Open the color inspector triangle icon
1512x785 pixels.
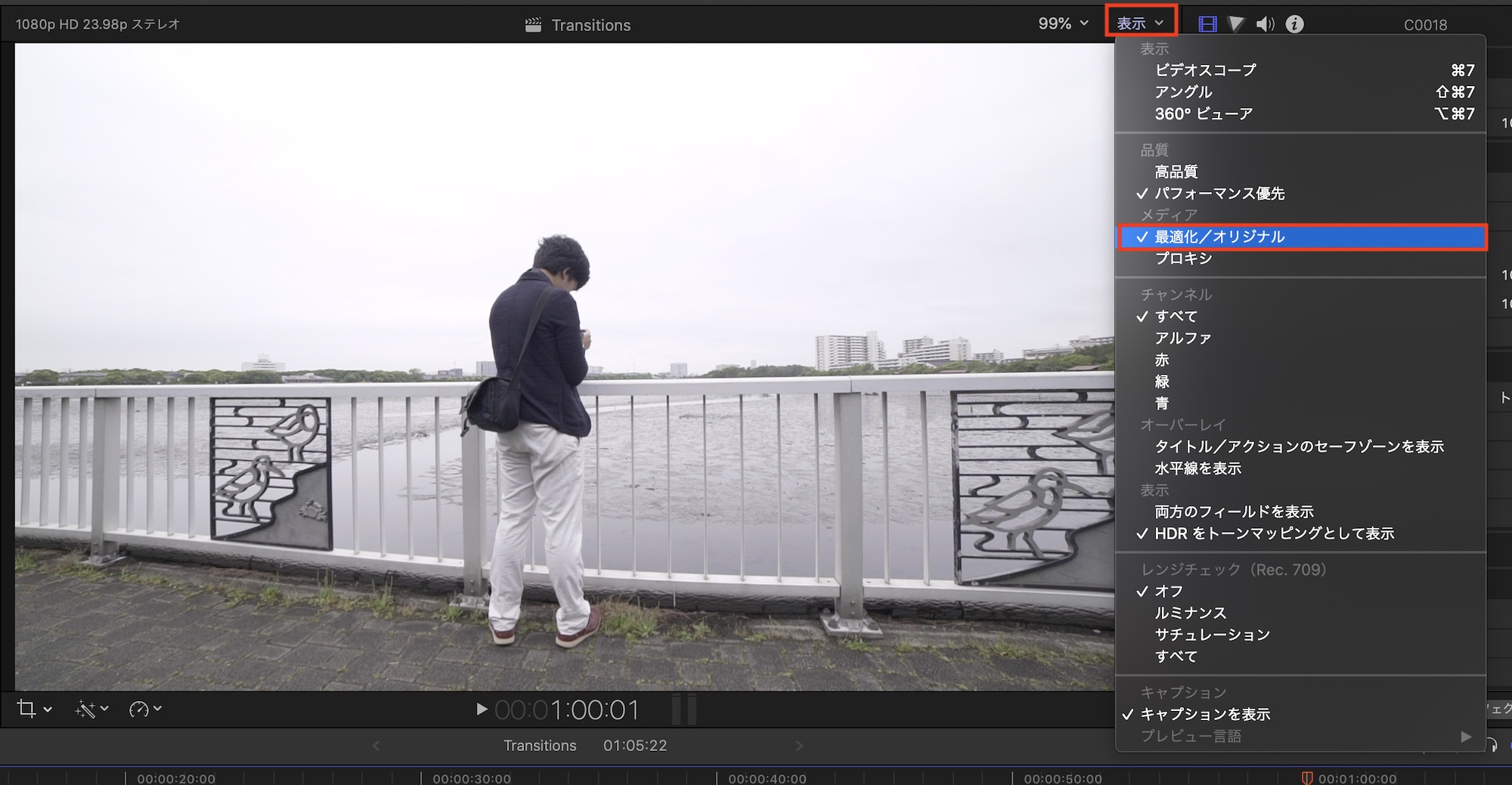pos(1236,24)
